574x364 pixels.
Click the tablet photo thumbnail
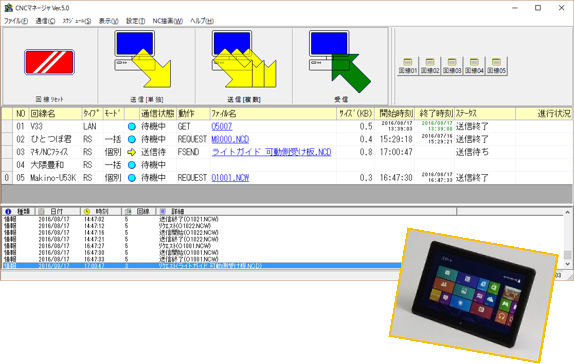click(474, 295)
